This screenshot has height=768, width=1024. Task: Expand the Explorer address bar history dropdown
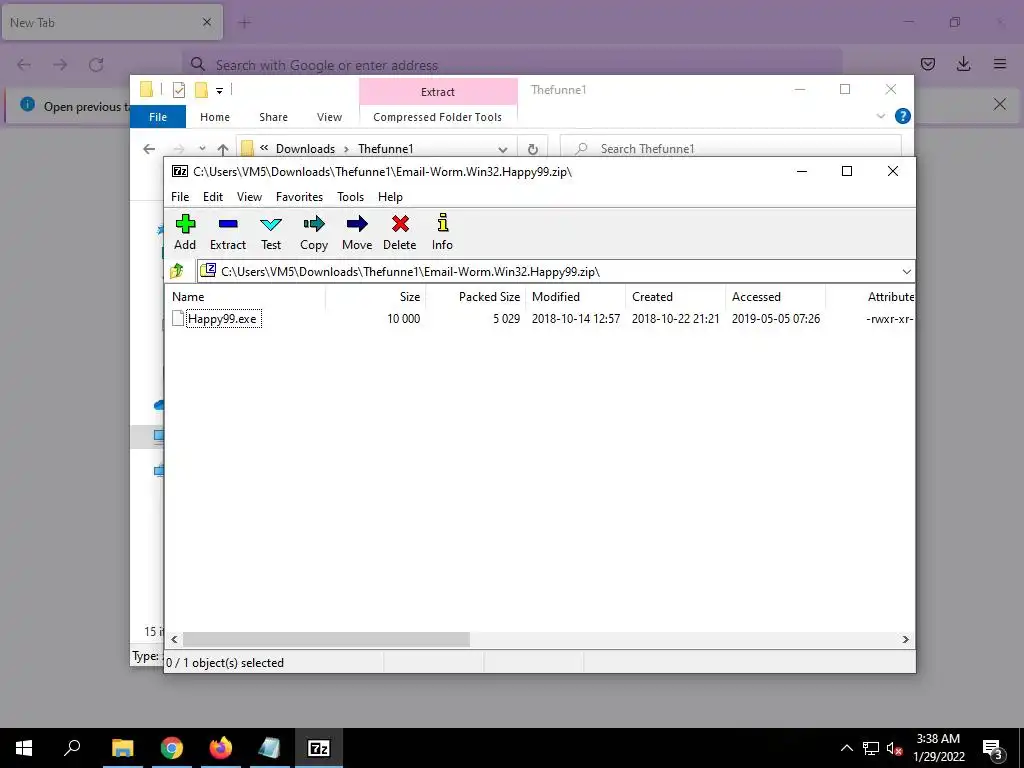(x=502, y=149)
